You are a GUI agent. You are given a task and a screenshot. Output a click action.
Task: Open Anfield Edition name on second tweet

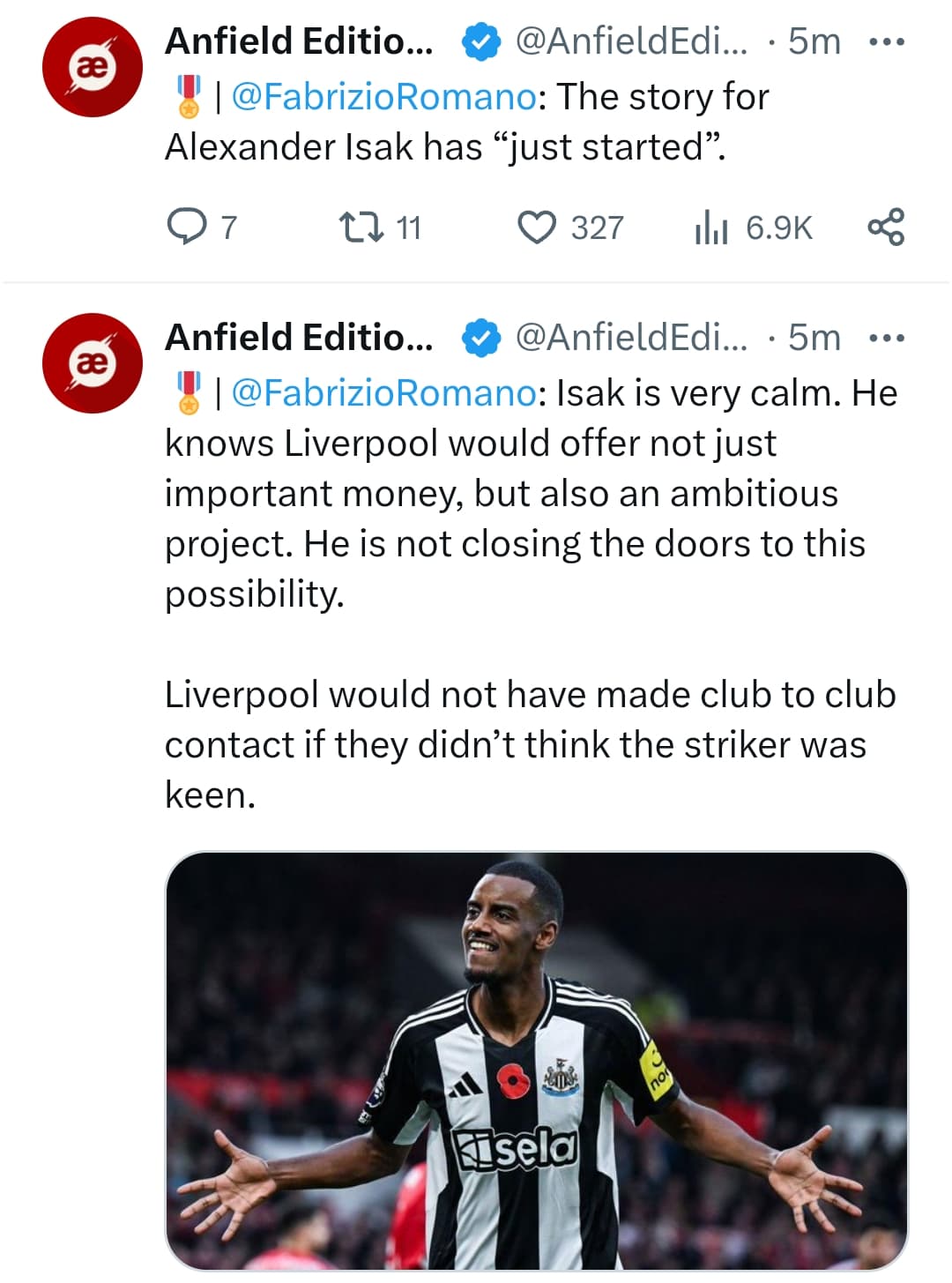[299, 338]
